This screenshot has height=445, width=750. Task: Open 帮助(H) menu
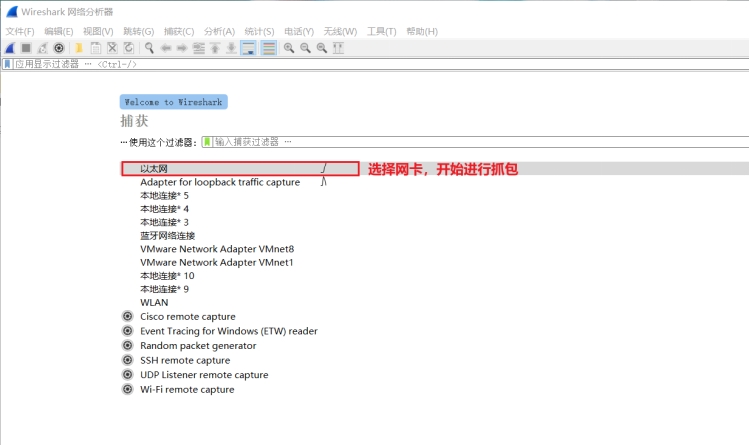(x=422, y=32)
